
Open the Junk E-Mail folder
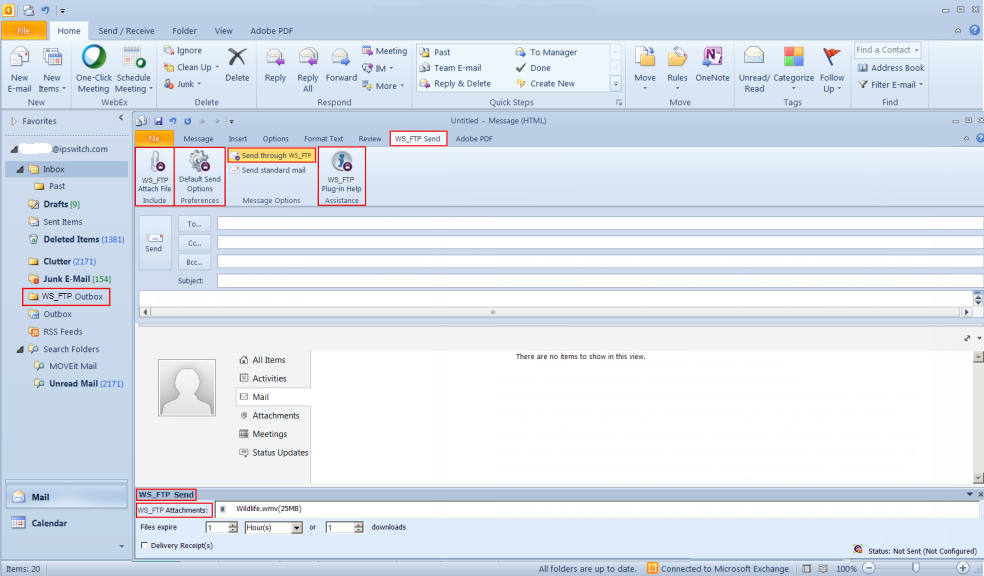tap(69, 279)
